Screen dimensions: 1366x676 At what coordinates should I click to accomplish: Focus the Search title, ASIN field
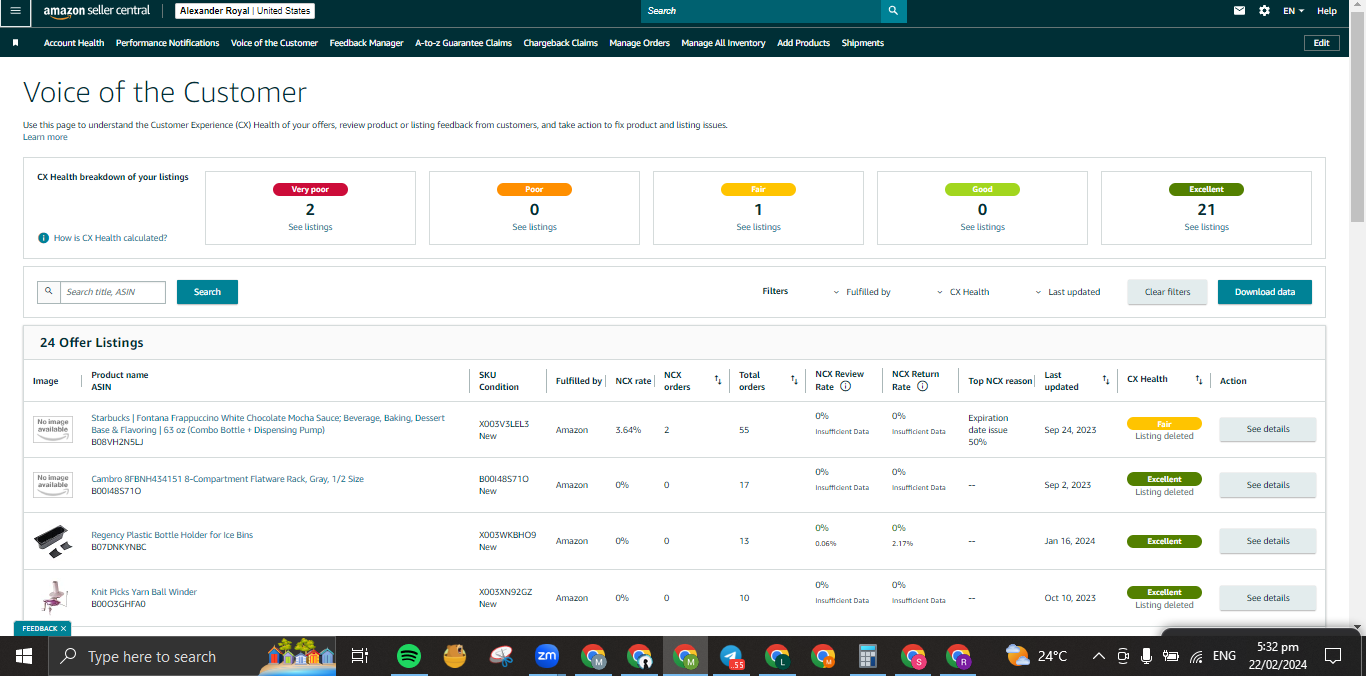[113, 292]
